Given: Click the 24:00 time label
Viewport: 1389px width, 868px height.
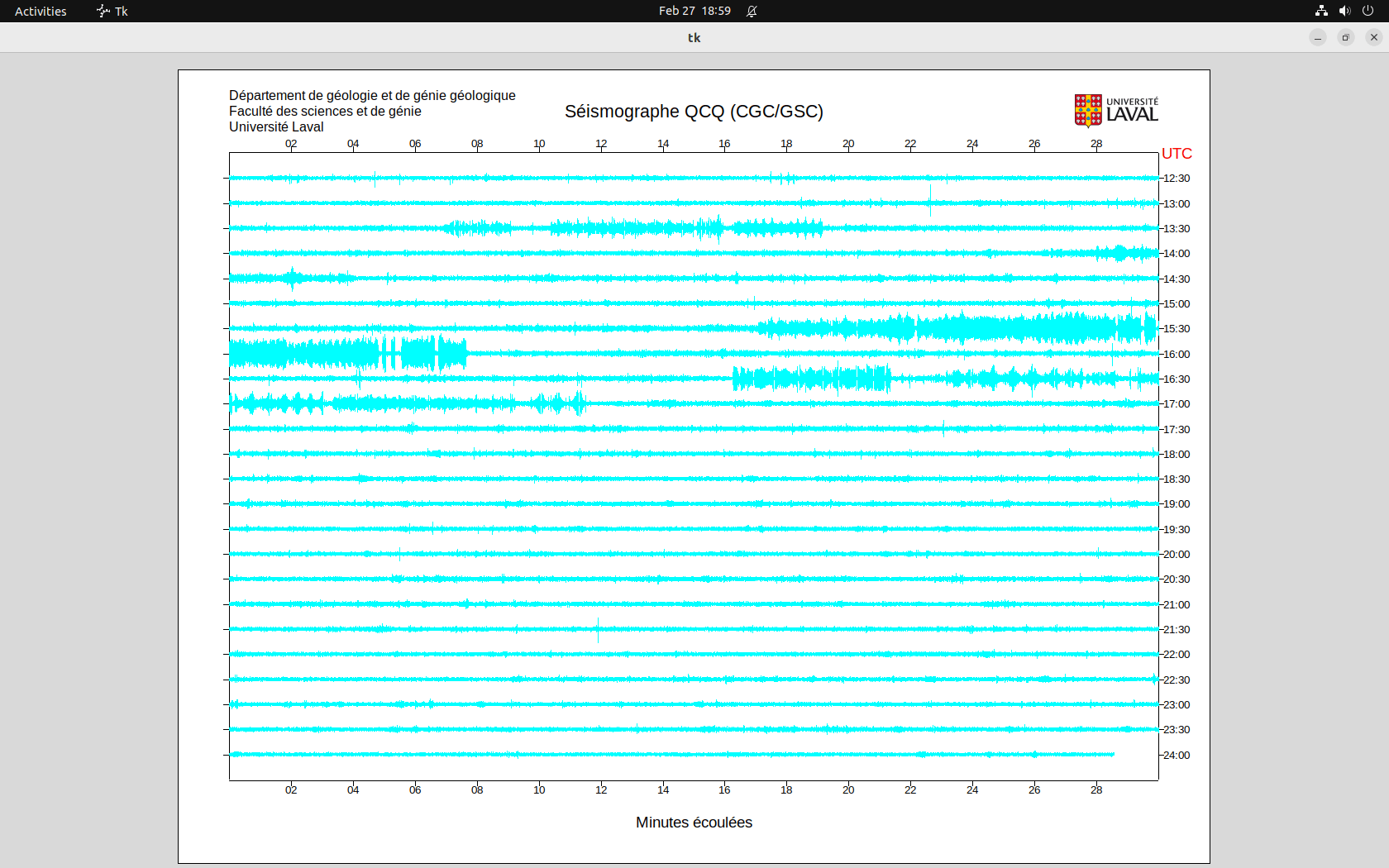Looking at the screenshot, I should [1177, 756].
